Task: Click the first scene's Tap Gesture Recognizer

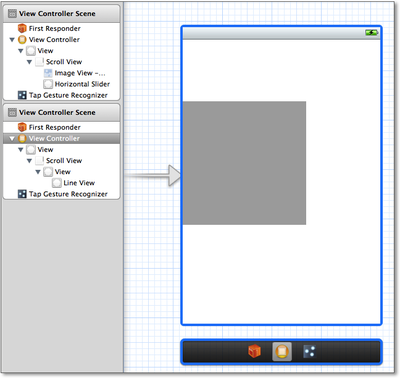Action: point(63,95)
